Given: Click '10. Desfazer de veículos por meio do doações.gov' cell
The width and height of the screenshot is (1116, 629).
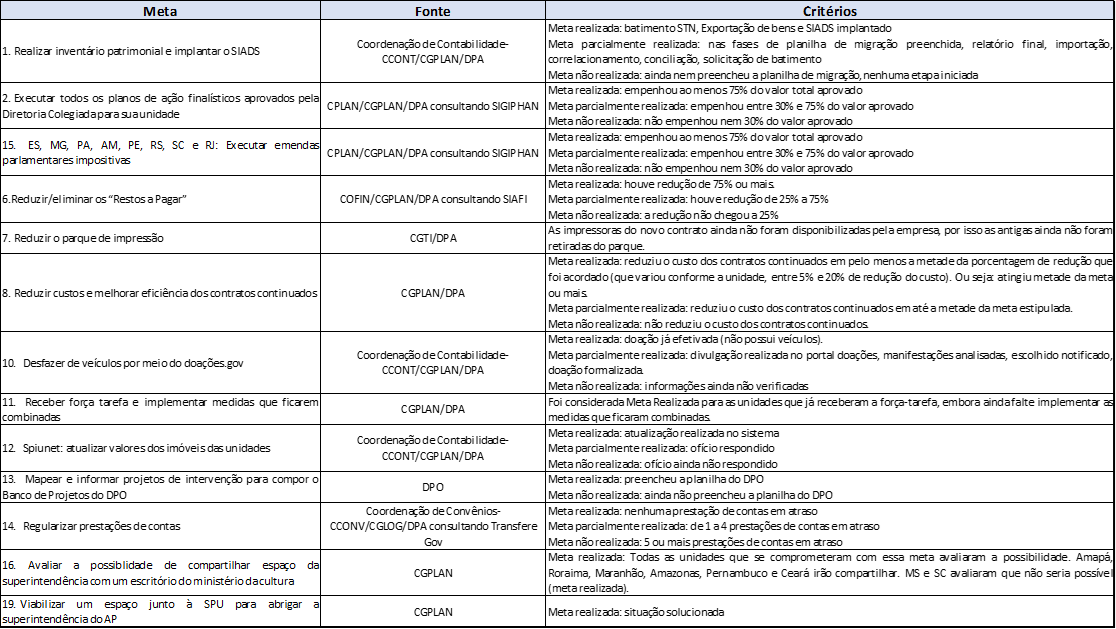Looking at the screenshot, I should point(160,363).
